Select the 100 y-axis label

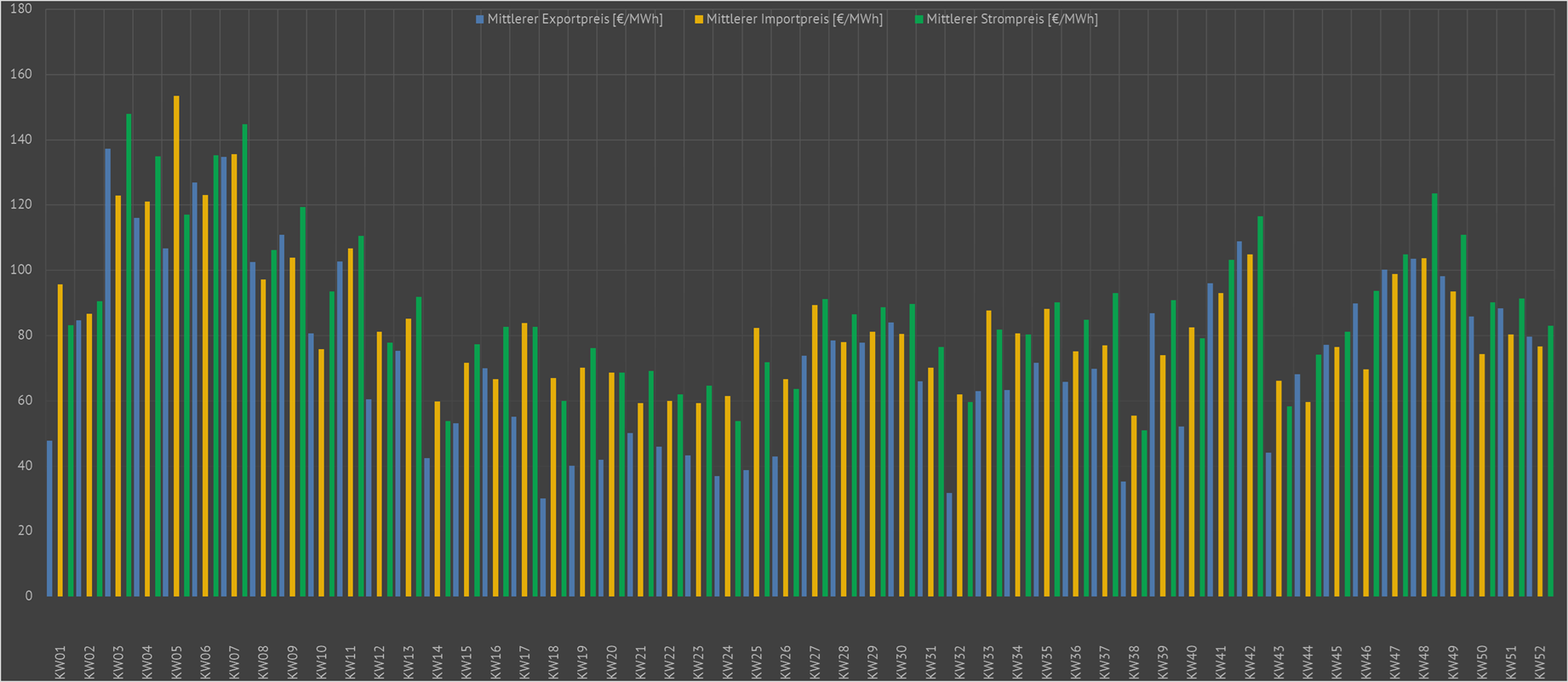point(21,270)
